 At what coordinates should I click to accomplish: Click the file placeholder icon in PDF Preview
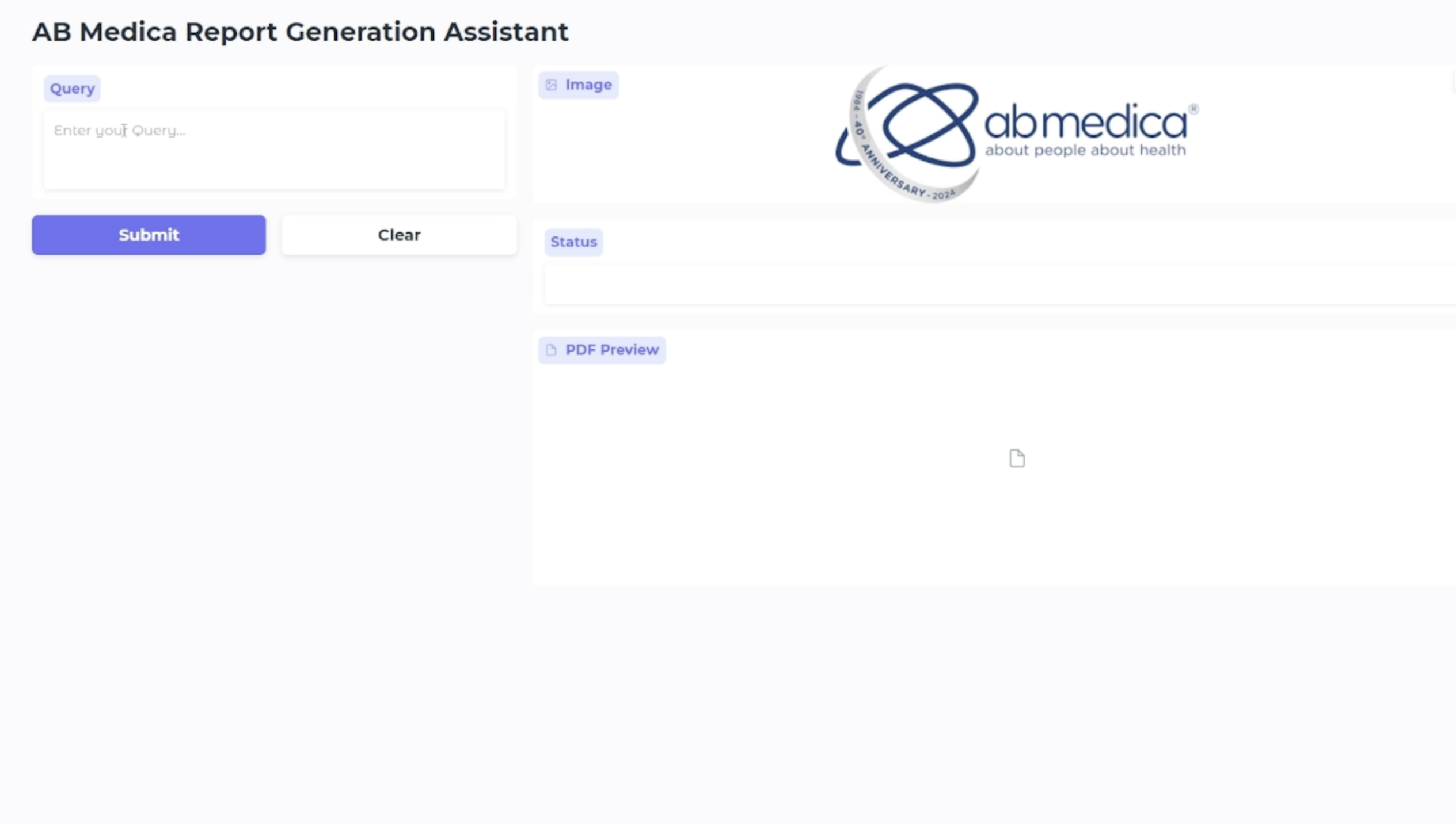click(1017, 458)
